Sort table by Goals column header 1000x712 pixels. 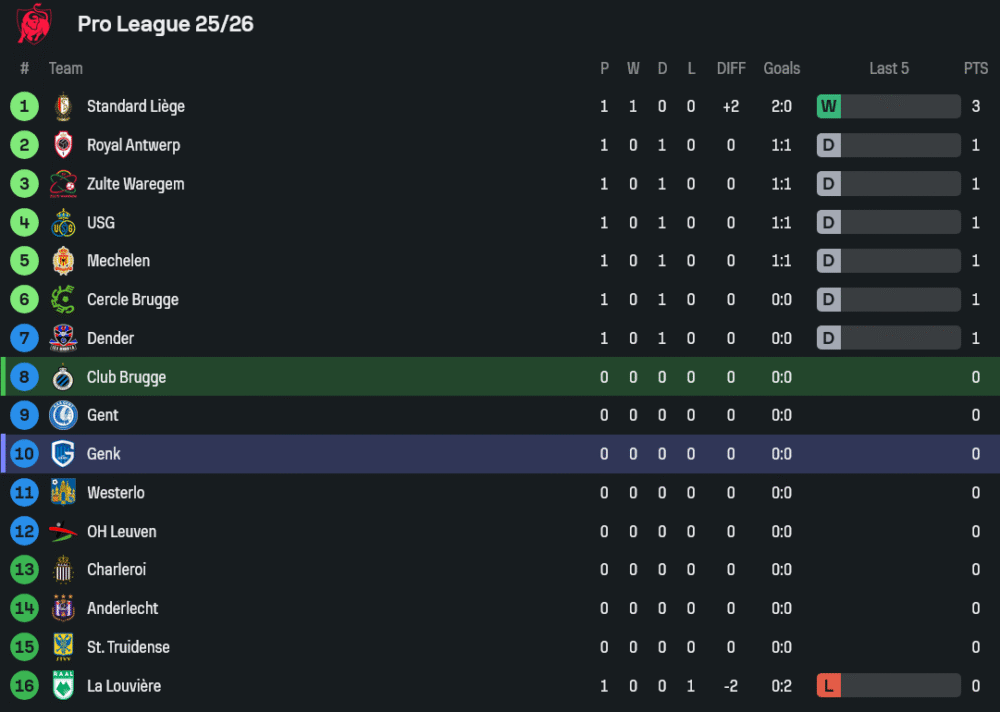782,68
